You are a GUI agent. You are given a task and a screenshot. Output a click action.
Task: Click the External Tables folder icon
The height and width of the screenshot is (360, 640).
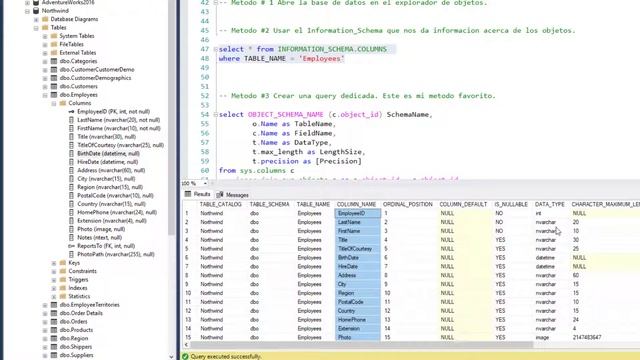click(54, 53)
